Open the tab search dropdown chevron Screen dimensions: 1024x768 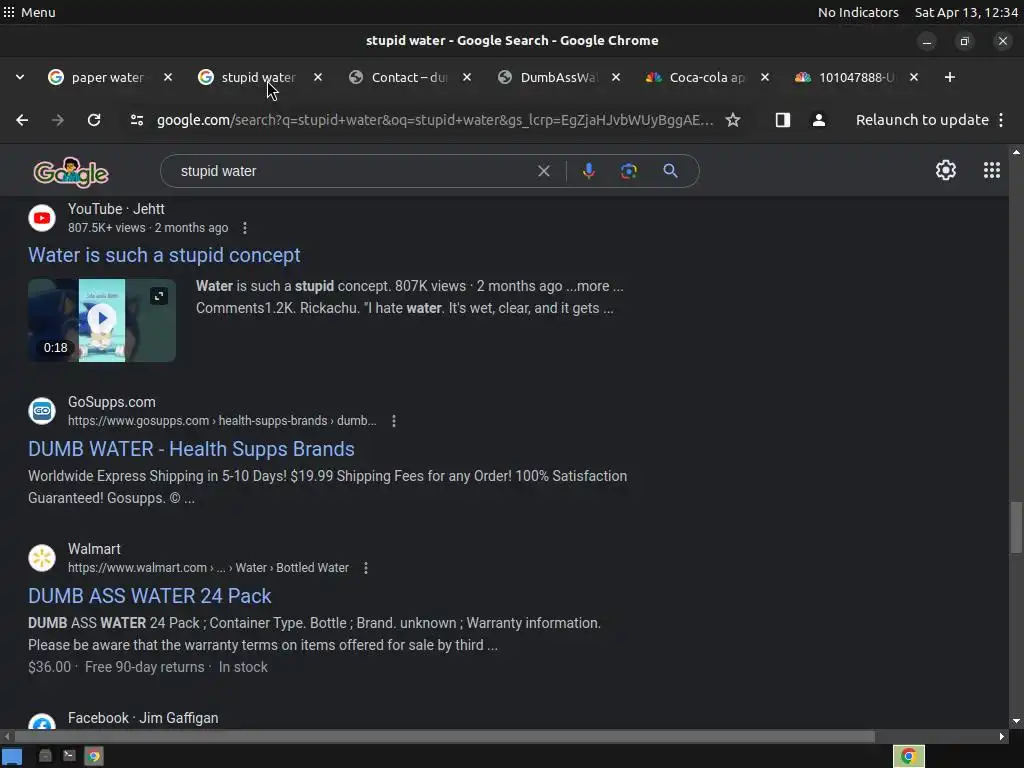pos(20,77)
